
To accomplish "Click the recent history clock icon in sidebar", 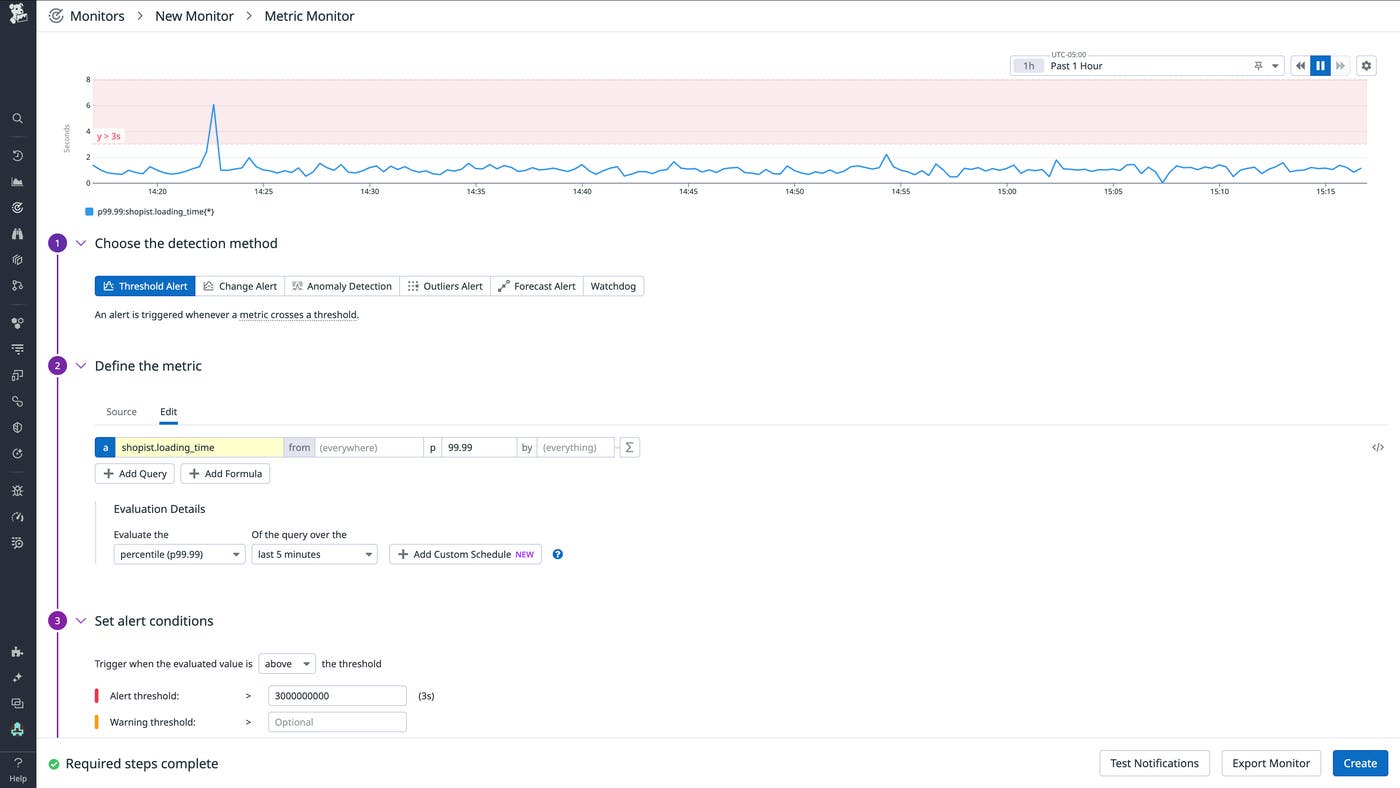I will point(17,155).
